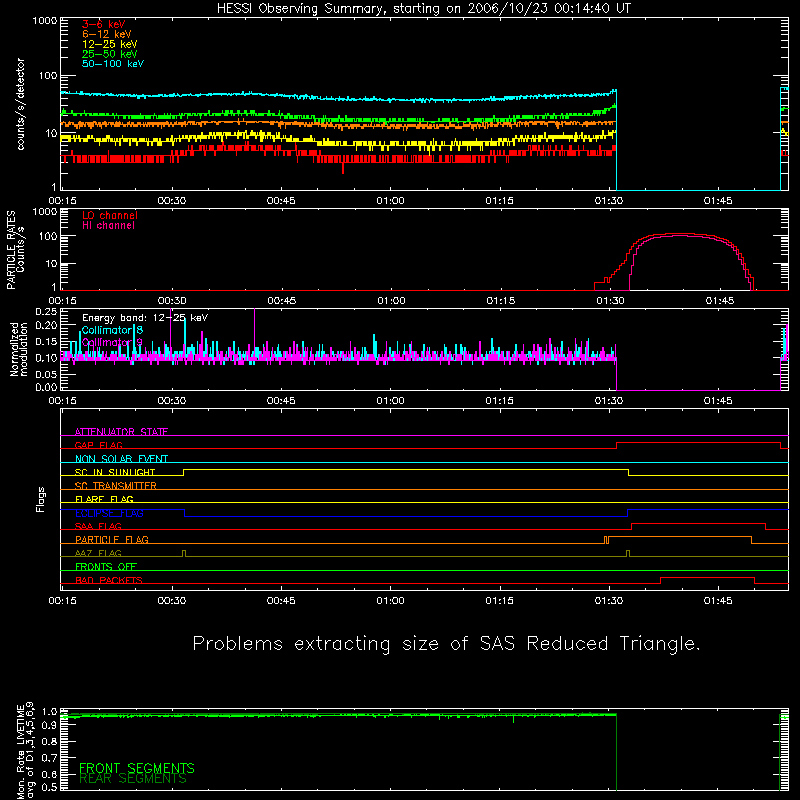This screenshot has height=800, width=800.
Task: Click the HI channel legend label
Action: coord(108,226)
